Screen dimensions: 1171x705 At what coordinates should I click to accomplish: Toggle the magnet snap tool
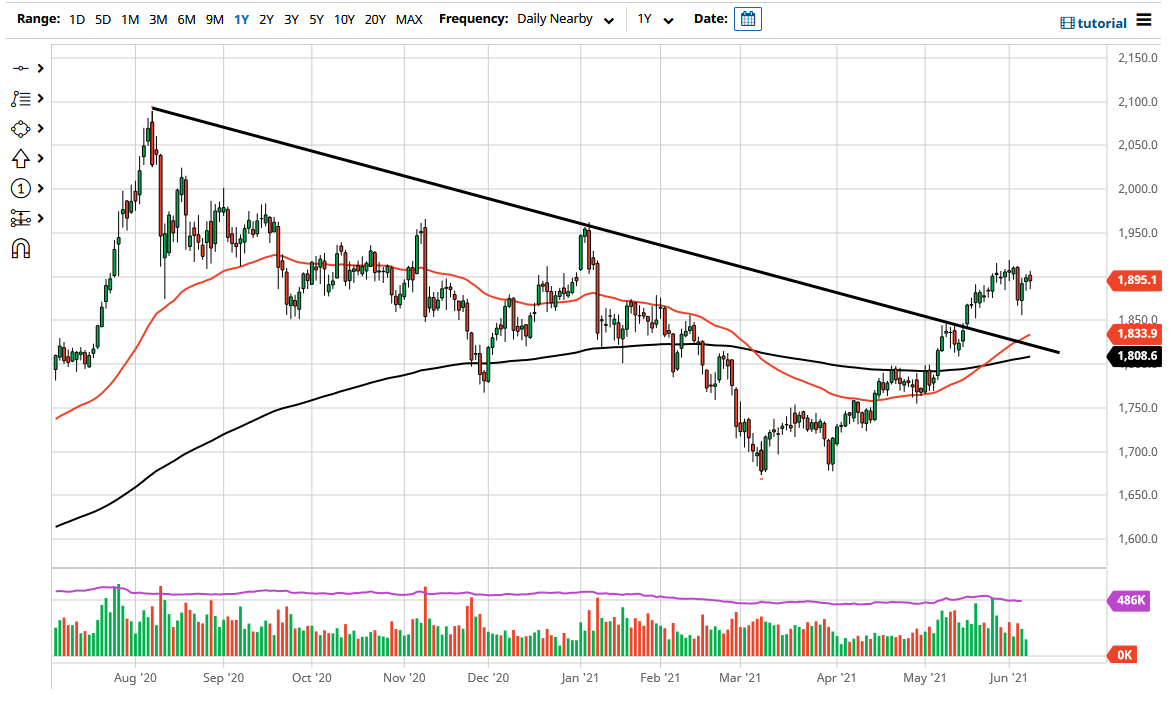click(20, 248)
